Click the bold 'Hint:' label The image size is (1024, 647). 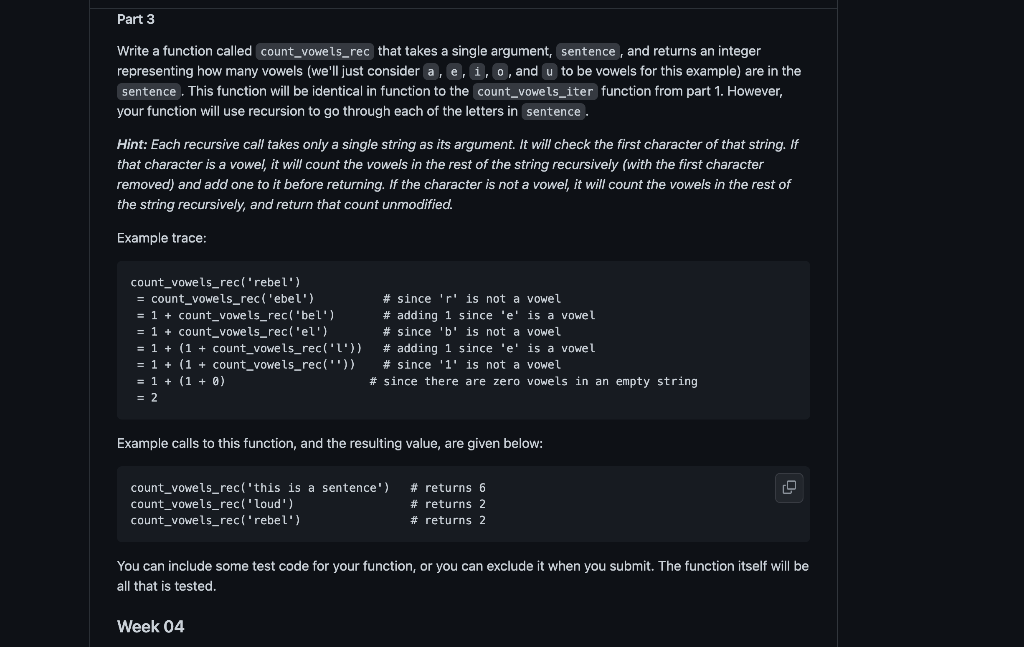[x=132, y=144]
